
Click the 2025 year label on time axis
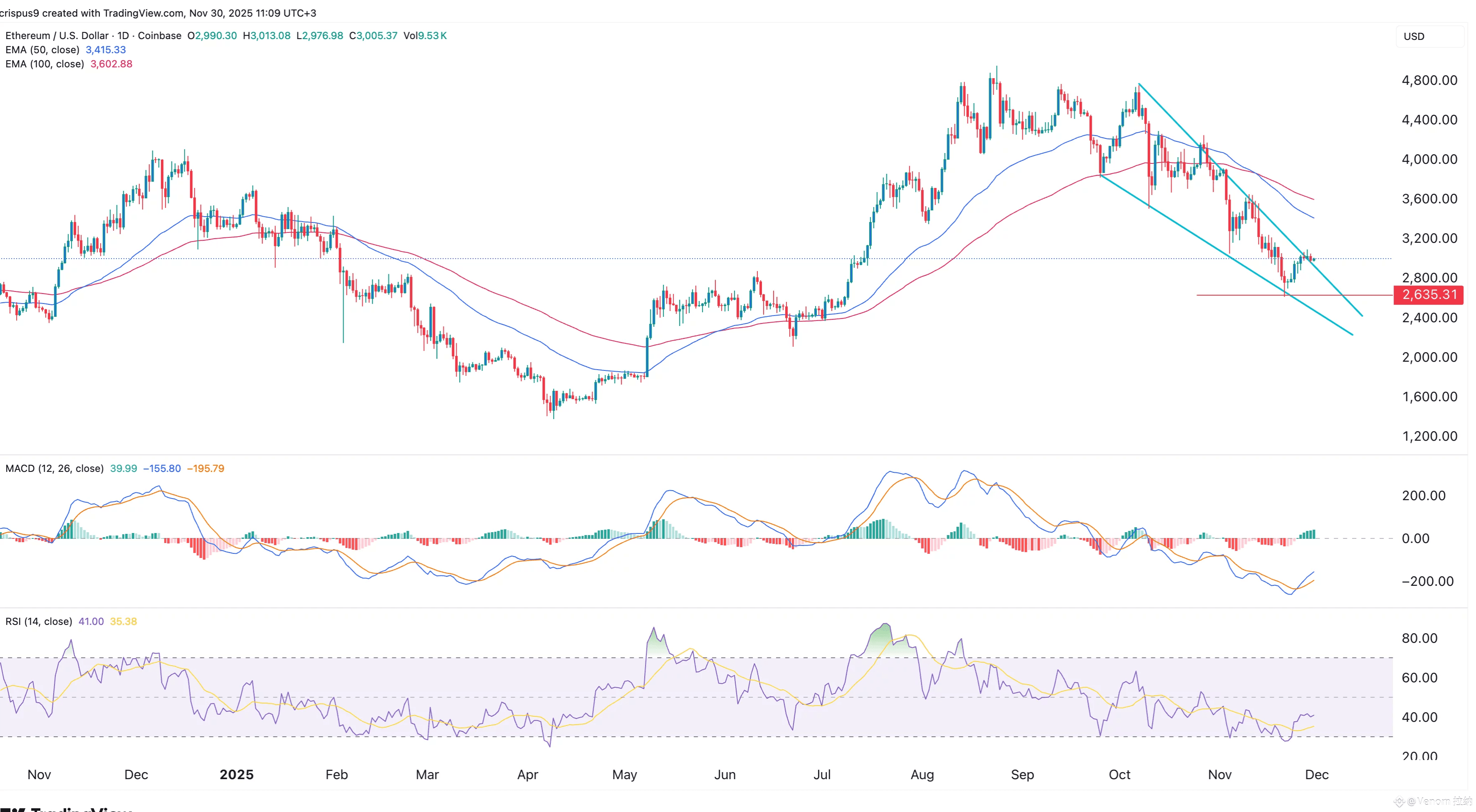click(x=237, y=775)
